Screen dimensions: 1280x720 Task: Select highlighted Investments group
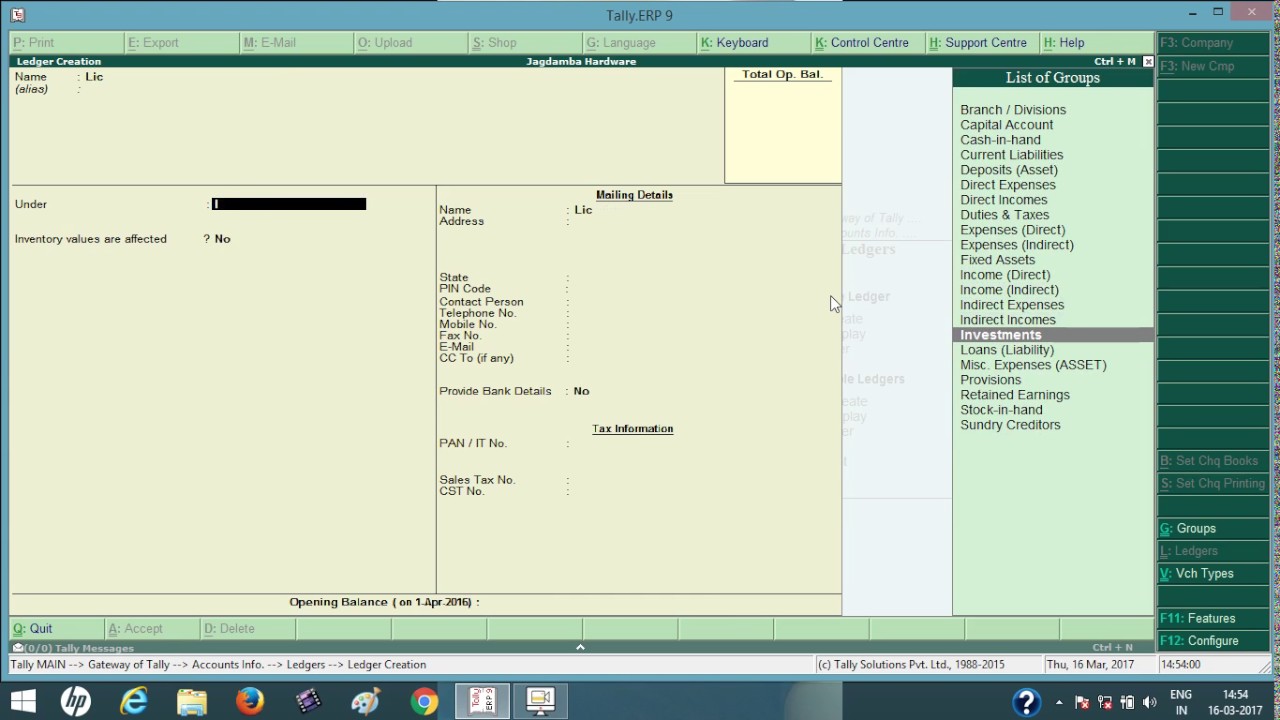(x=1053, y=335)
